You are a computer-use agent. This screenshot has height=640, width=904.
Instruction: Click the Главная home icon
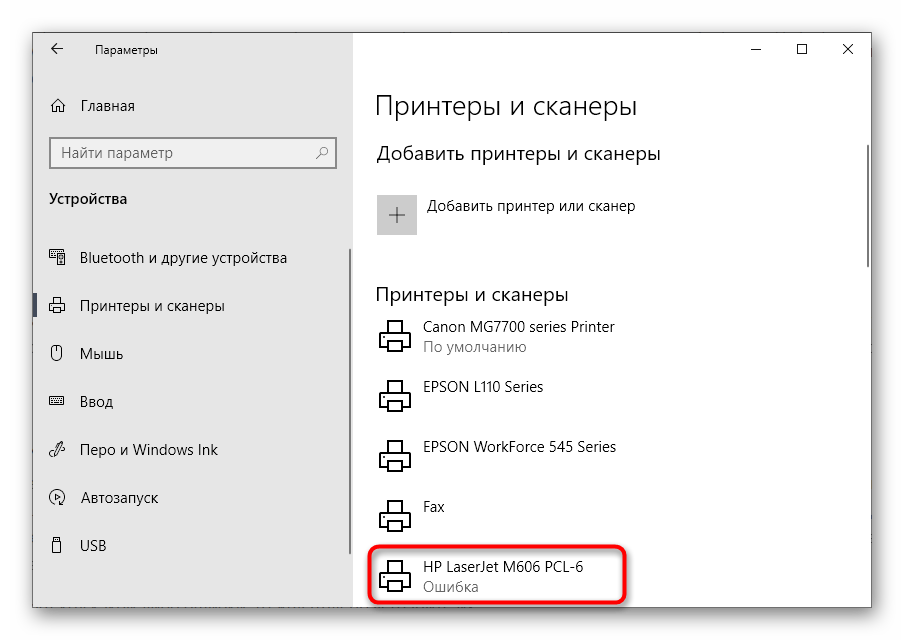tap(58, 106)
